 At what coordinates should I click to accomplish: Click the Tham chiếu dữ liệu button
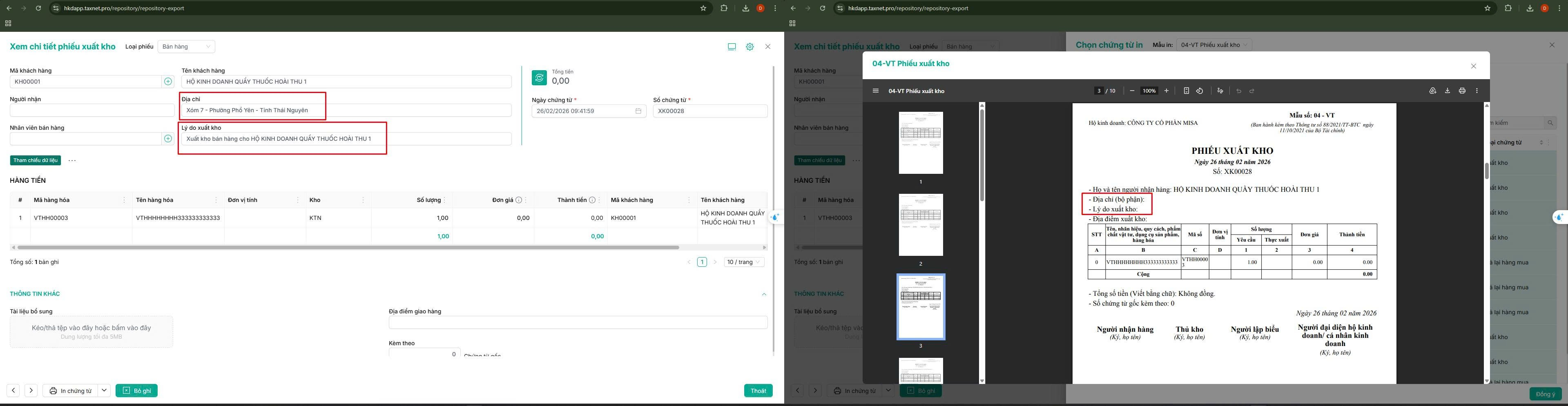point(35,160)
